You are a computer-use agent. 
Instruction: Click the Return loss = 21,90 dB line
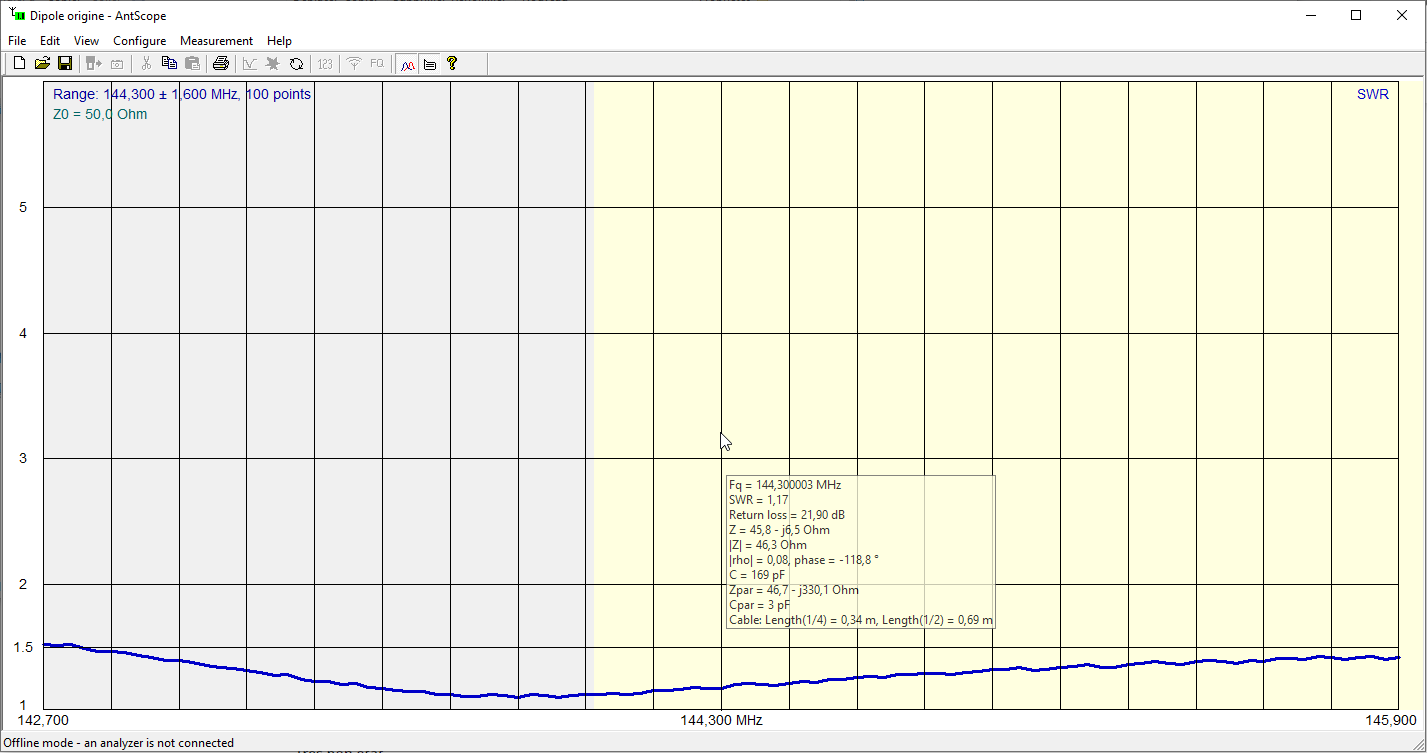tap(787, 515)
